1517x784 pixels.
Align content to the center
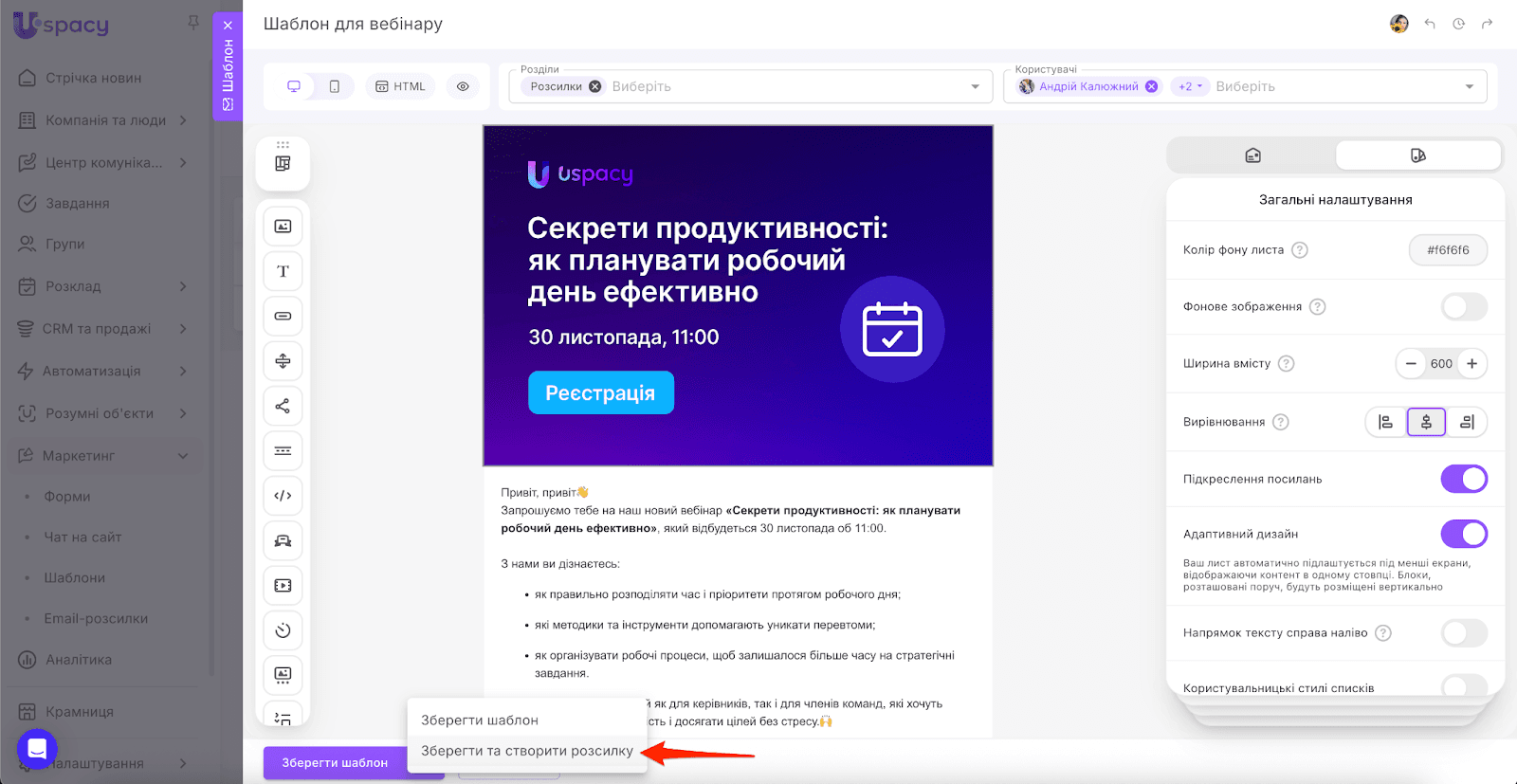tap(1426, 422)
